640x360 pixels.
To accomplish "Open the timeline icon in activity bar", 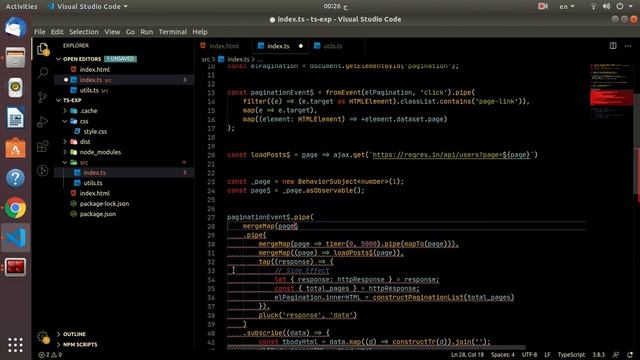I will click(43, 171).
